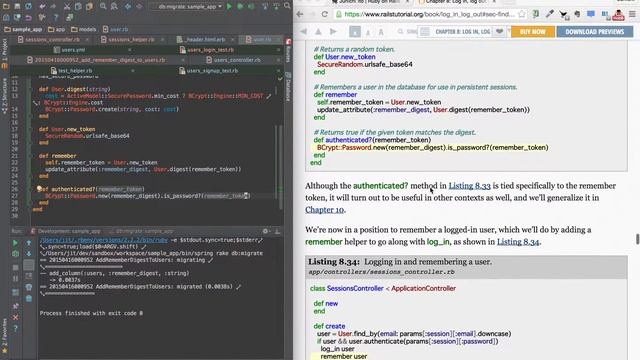Click the Chrome address bar URL
The width and height of the screenshot is (640, 360).
pos(429,14)
